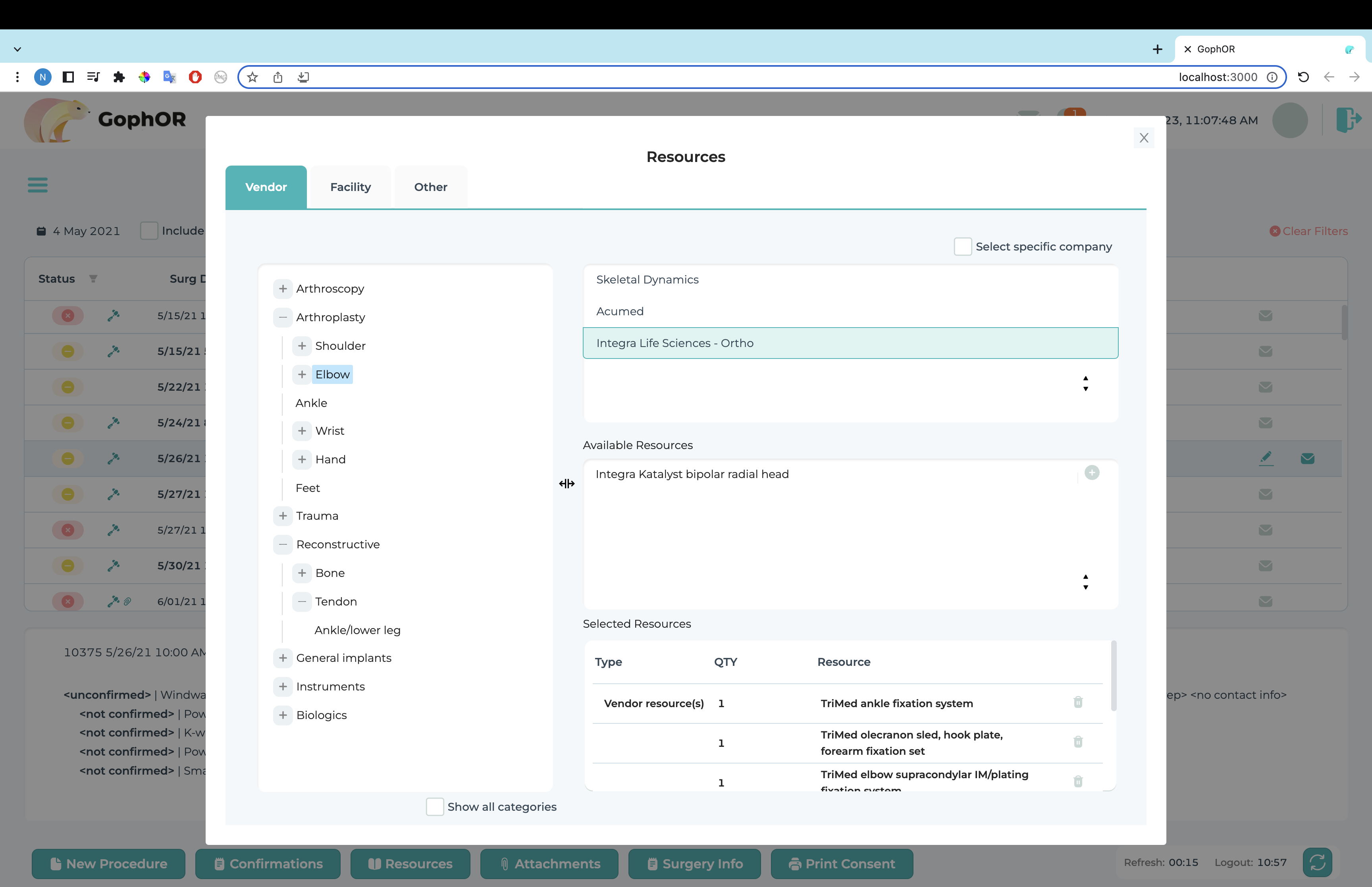This screenshot has width=1372, height=887.
Task: Click available resources stepper arrows
Action: (1085, 582)
